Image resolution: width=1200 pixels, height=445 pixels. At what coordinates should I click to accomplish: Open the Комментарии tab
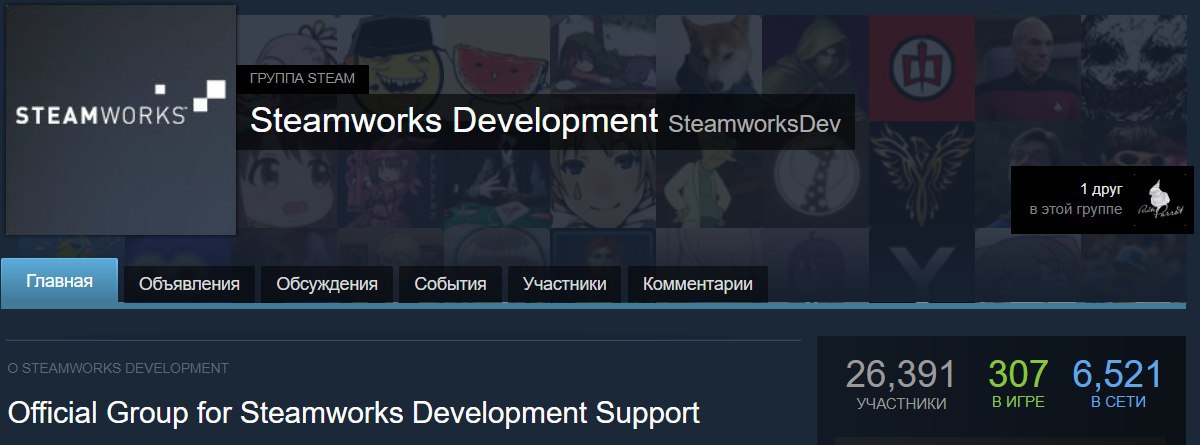click(x=698, y=284)
